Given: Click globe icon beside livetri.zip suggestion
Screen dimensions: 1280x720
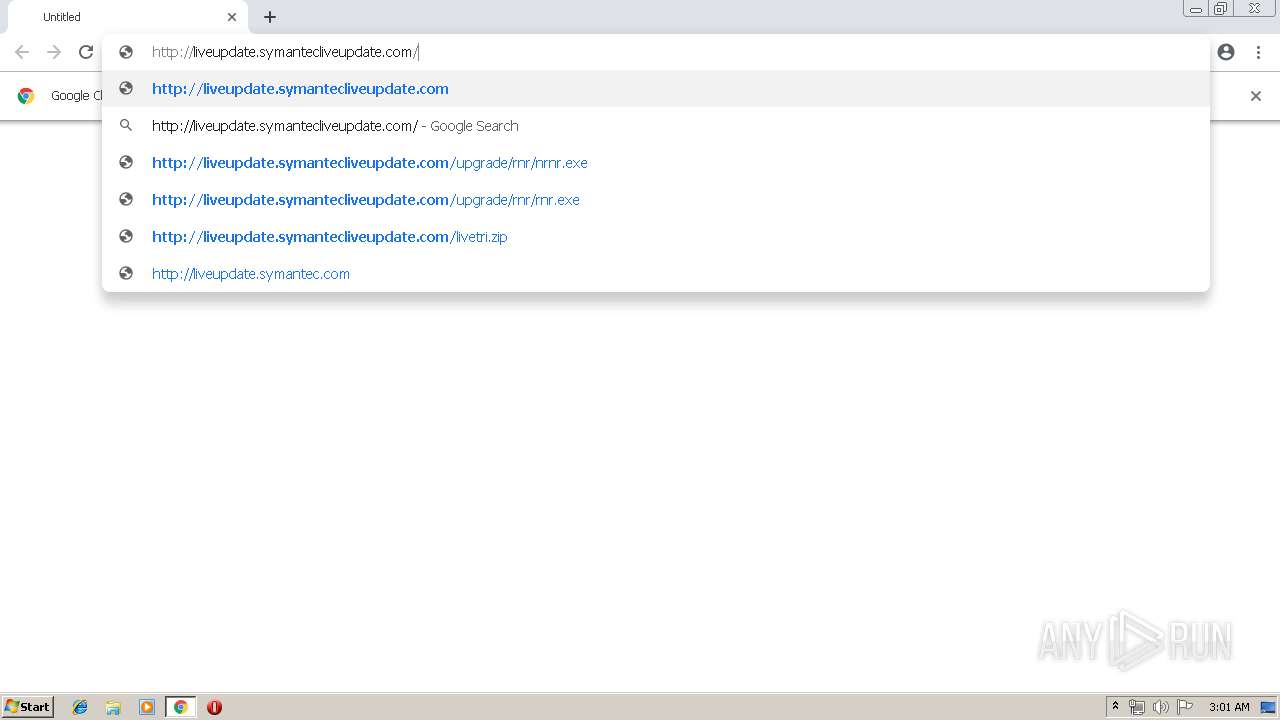Looking at the screenshot, I should point(126,237).
